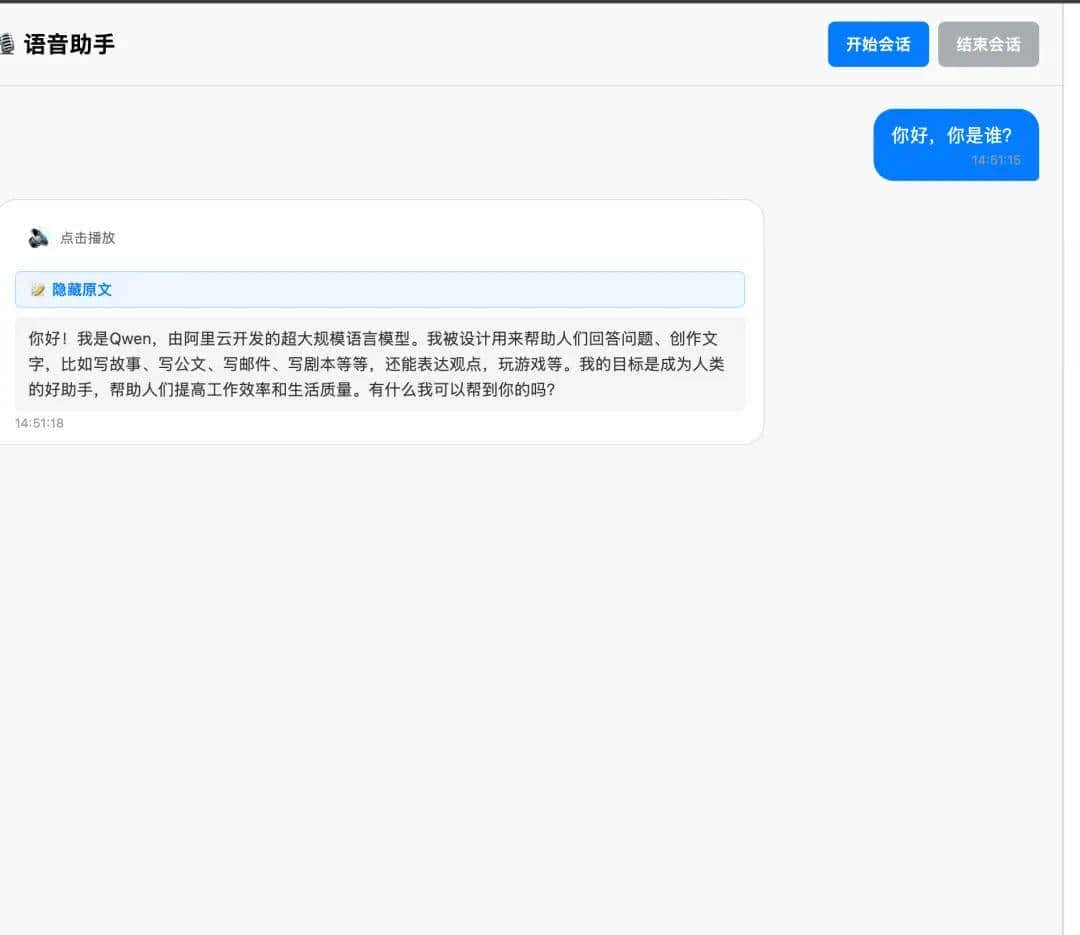This screenshot has width=1080, height=935.
Task: End the conversation with the 结束会话 button
Action: [988, 44]
